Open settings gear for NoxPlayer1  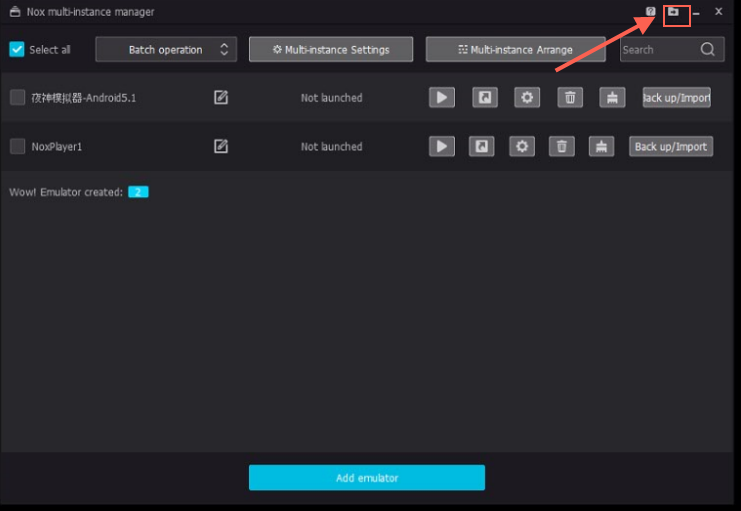point(522,146)
